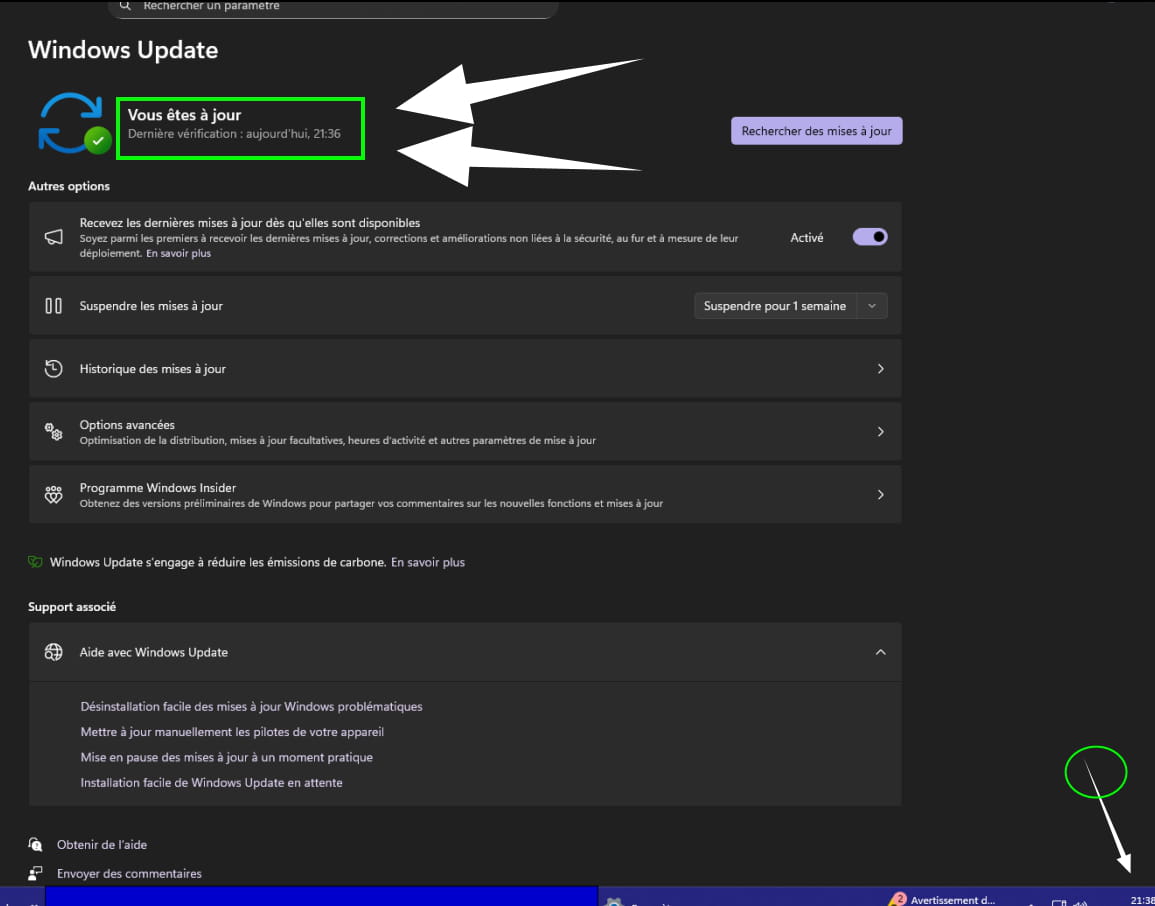This screenshot has width=1155, height=906.
Task: Open En savoir plus link about carbon emissions
Action: (428, 562)
